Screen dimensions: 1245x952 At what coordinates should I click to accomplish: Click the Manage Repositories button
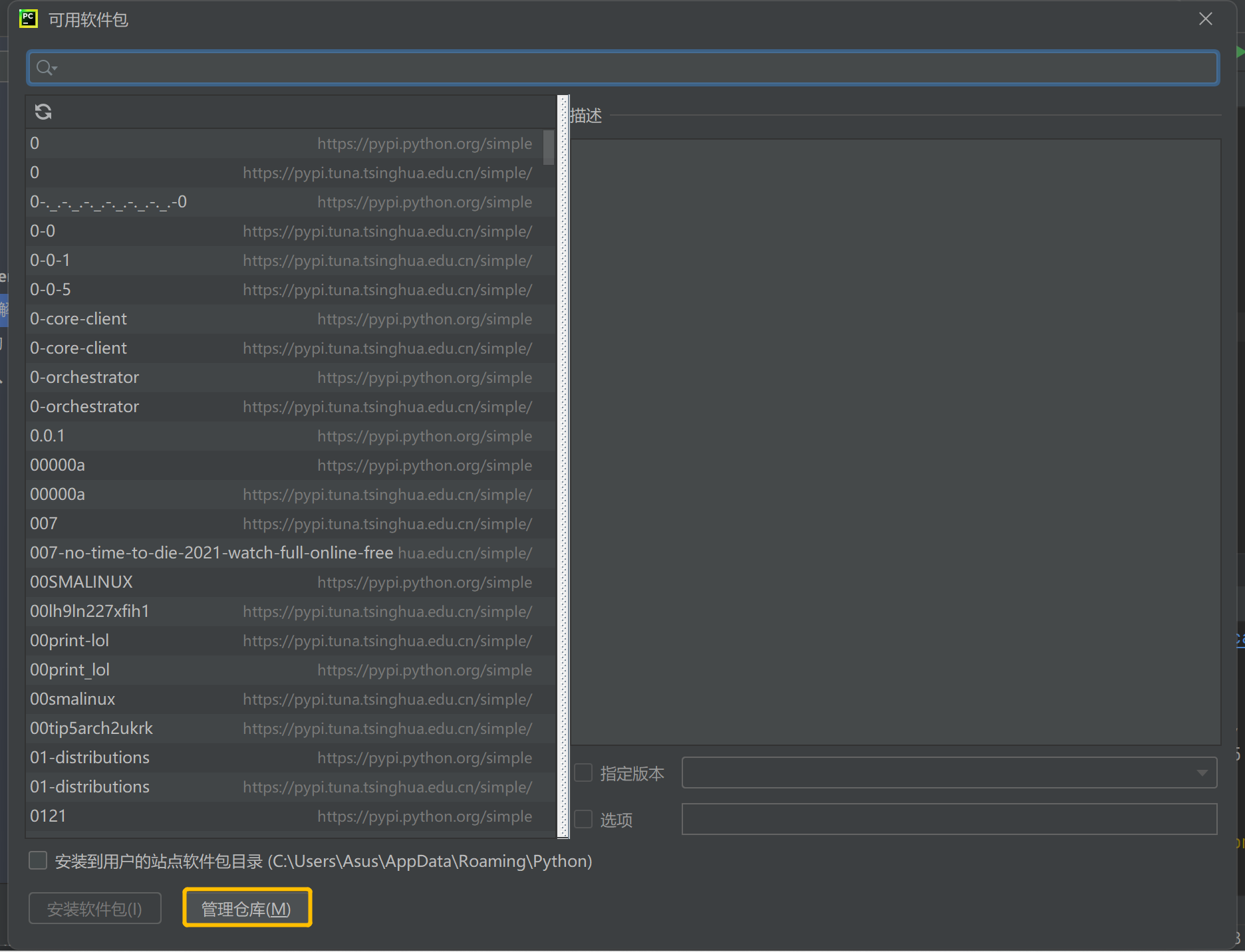(247, 908)
